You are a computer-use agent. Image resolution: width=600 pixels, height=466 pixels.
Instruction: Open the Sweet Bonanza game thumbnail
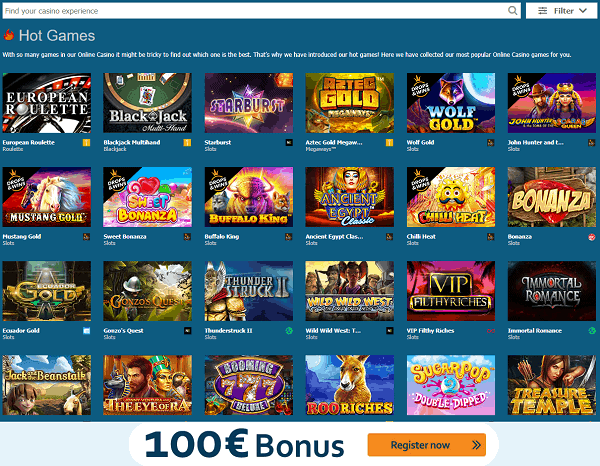point(147,197)
